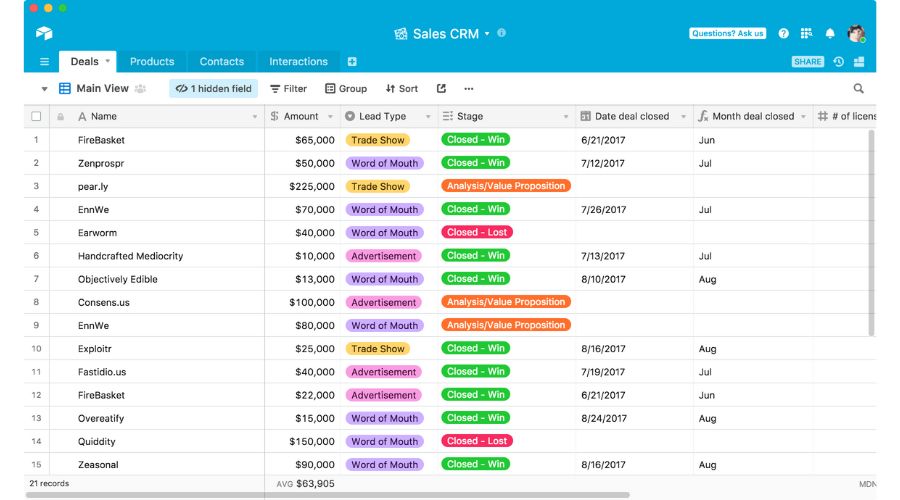Open the Deals tab dropdown arrow
This screenshot has width=900, height=500.
point(107,61)
